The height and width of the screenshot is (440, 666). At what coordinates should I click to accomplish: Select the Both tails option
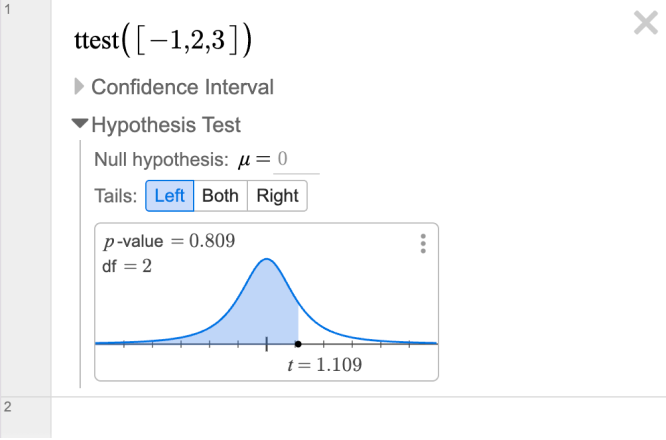tap(220, 196)
